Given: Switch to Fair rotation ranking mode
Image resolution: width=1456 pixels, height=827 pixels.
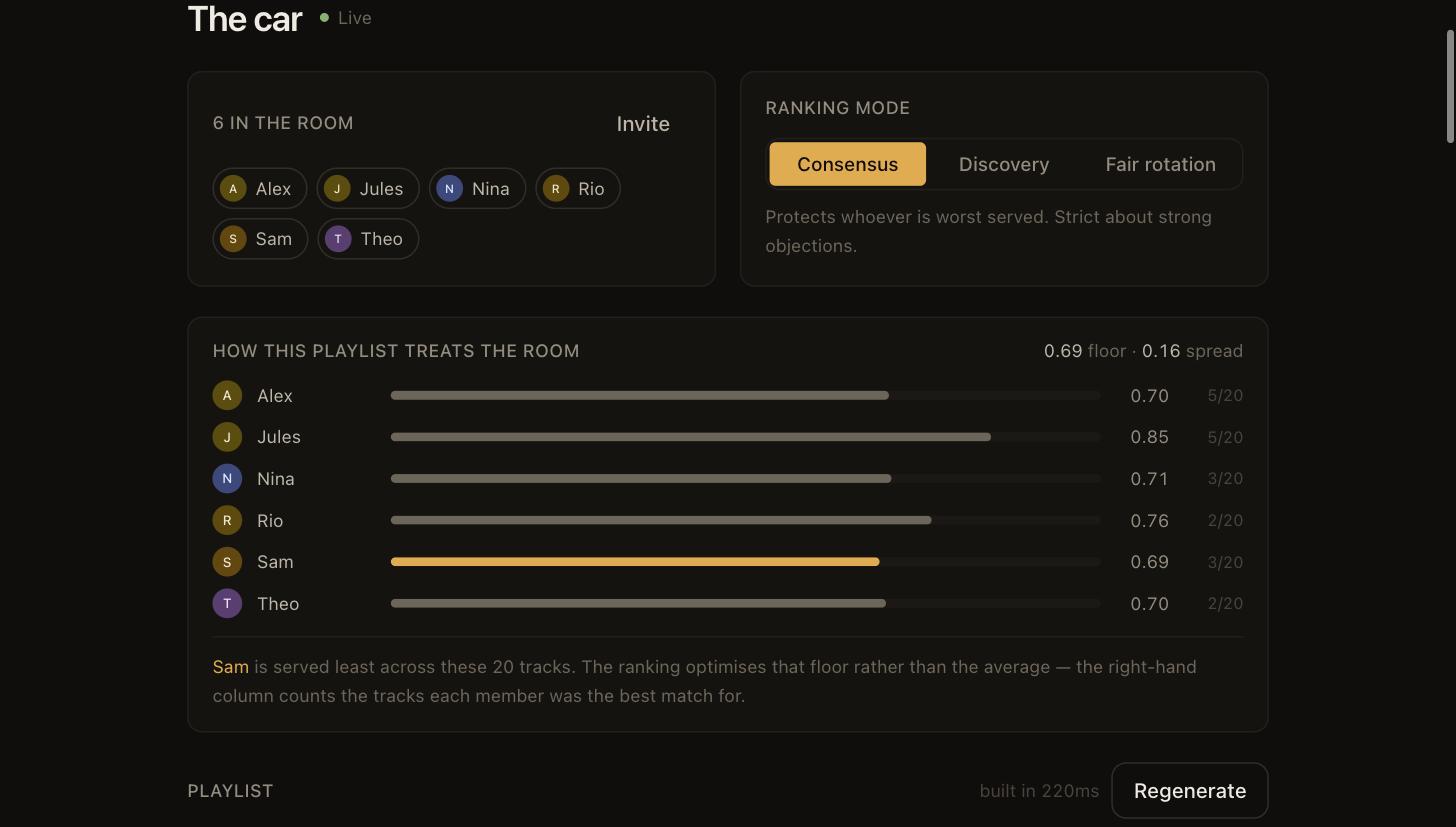Looking at the screenshot, I should [1160, 164].
